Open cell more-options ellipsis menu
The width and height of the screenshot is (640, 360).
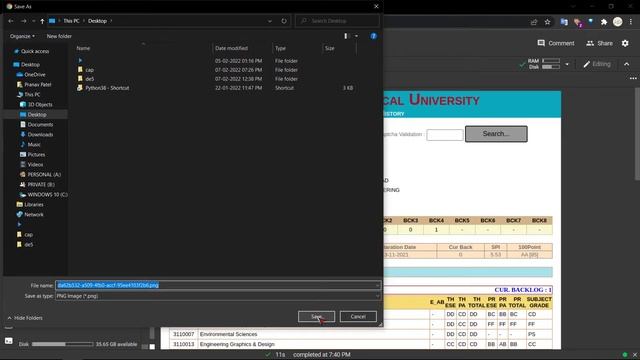pos(633,78)
